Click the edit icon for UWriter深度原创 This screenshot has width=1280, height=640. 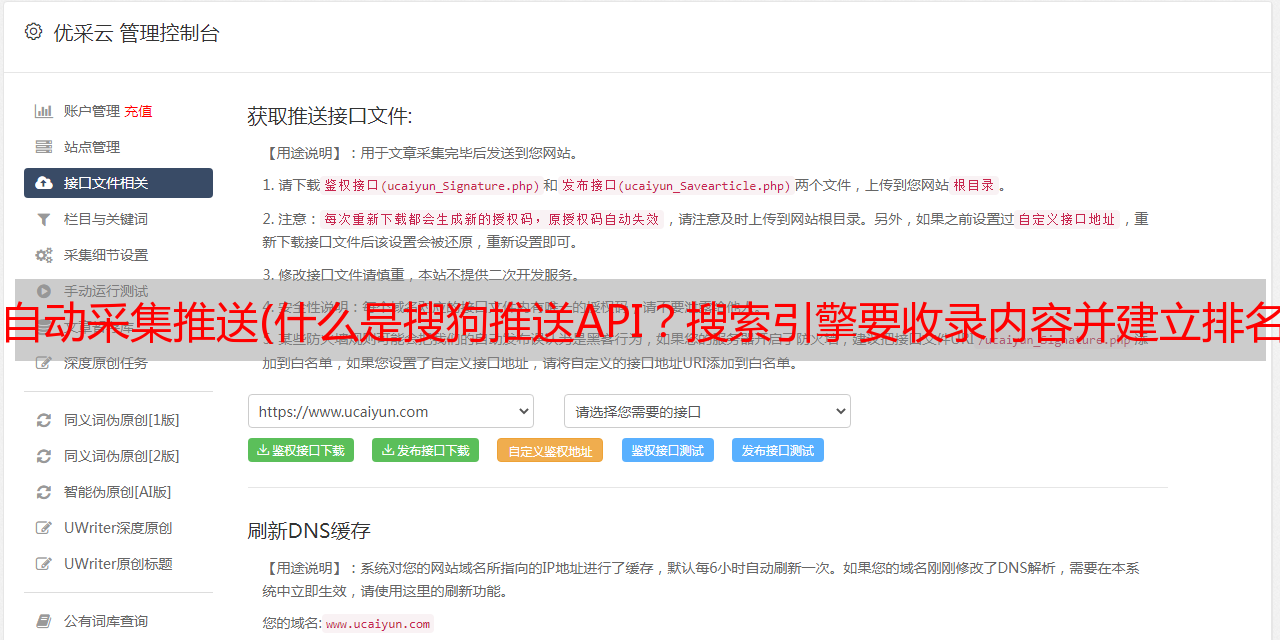click(x=44, y=528)
